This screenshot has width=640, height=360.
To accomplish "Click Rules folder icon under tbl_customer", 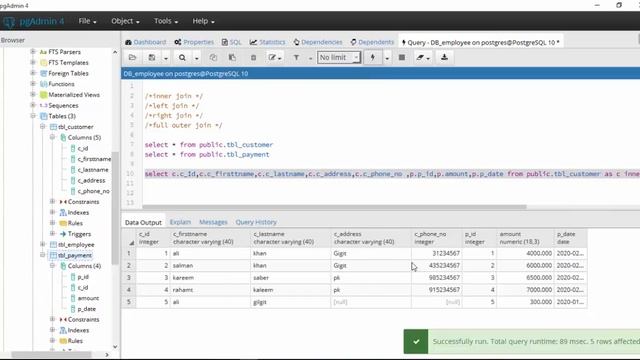I will 63,223.
